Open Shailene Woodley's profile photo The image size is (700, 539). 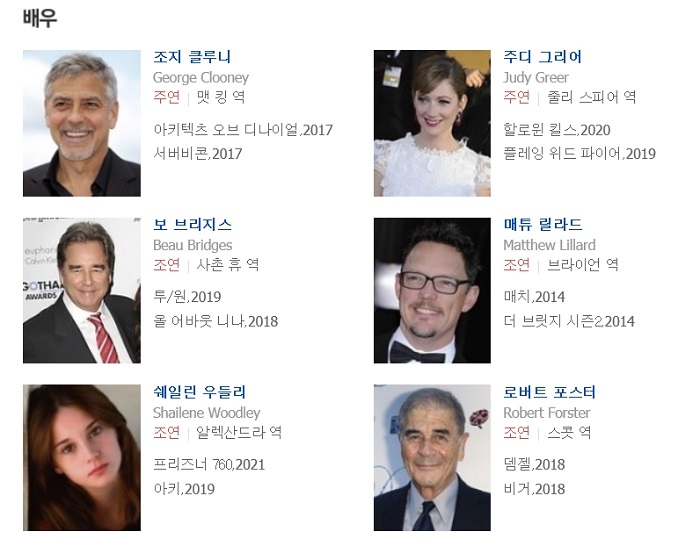pyautogui.click(x=82, y=458)
